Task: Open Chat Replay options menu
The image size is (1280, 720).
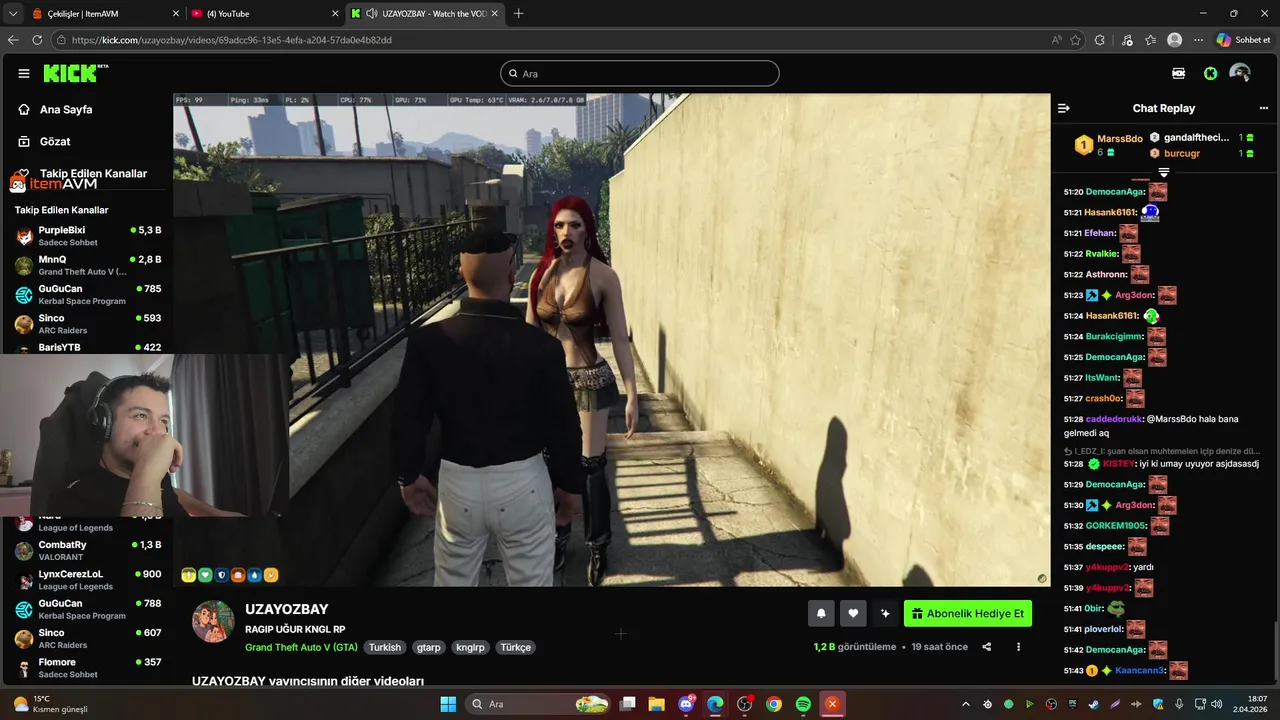Action: 1264,108
